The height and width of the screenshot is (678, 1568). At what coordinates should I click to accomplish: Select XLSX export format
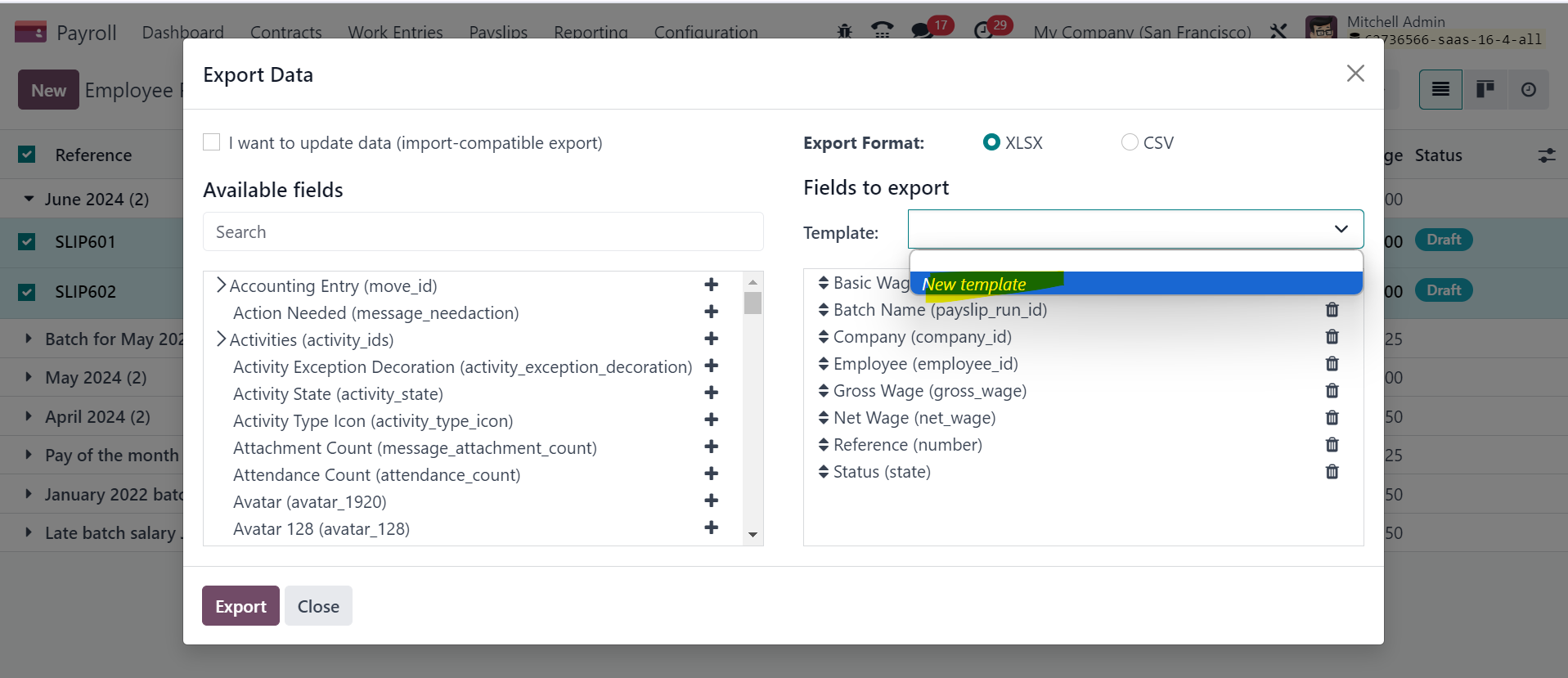[x=991, y=142]
